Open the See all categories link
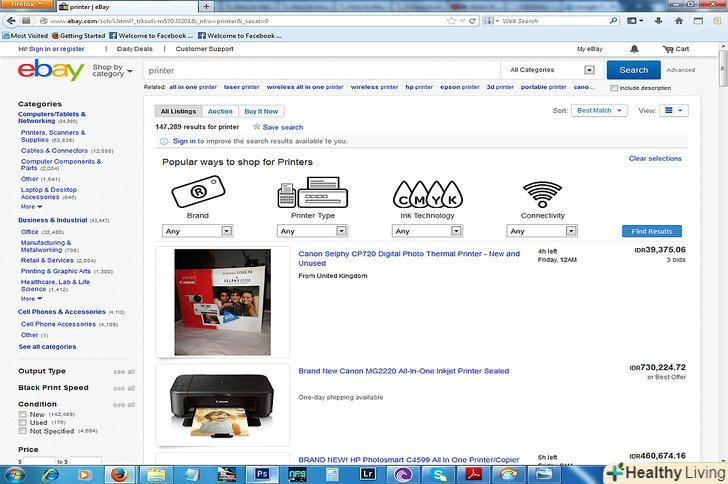Image resolution: width=728 pixels, height=484 pixels. tap(47, 347)
